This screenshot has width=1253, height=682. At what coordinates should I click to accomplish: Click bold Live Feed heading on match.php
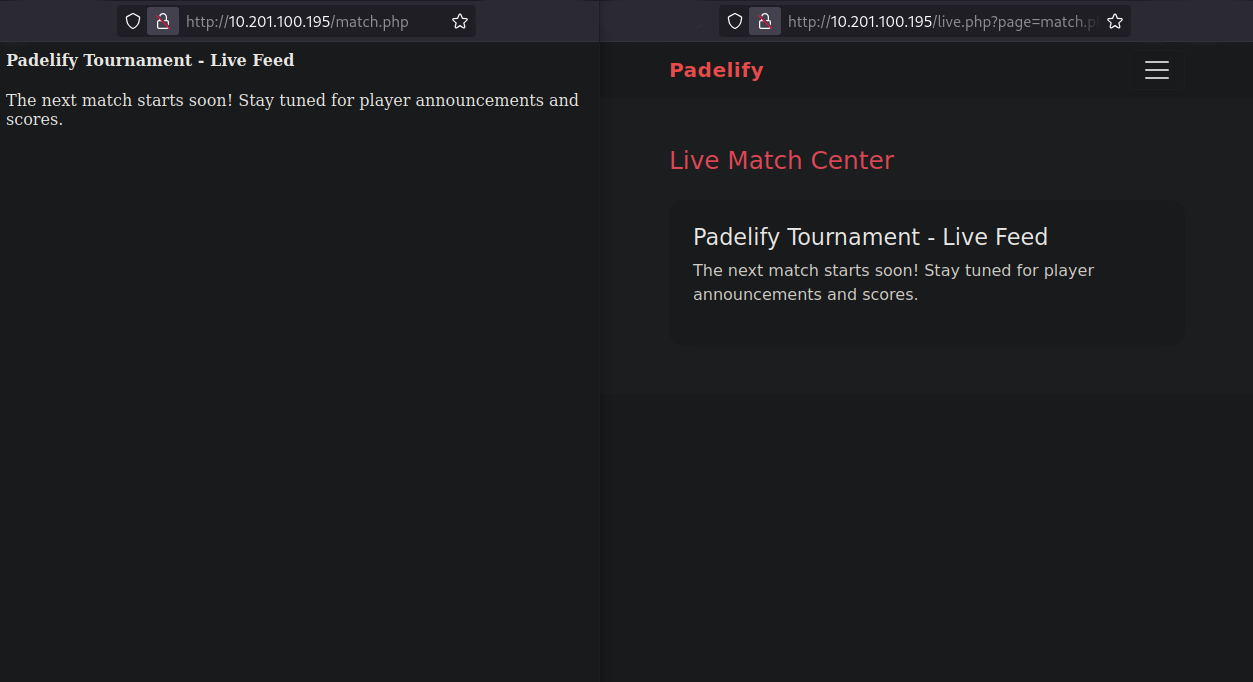(x=150, y=60)
